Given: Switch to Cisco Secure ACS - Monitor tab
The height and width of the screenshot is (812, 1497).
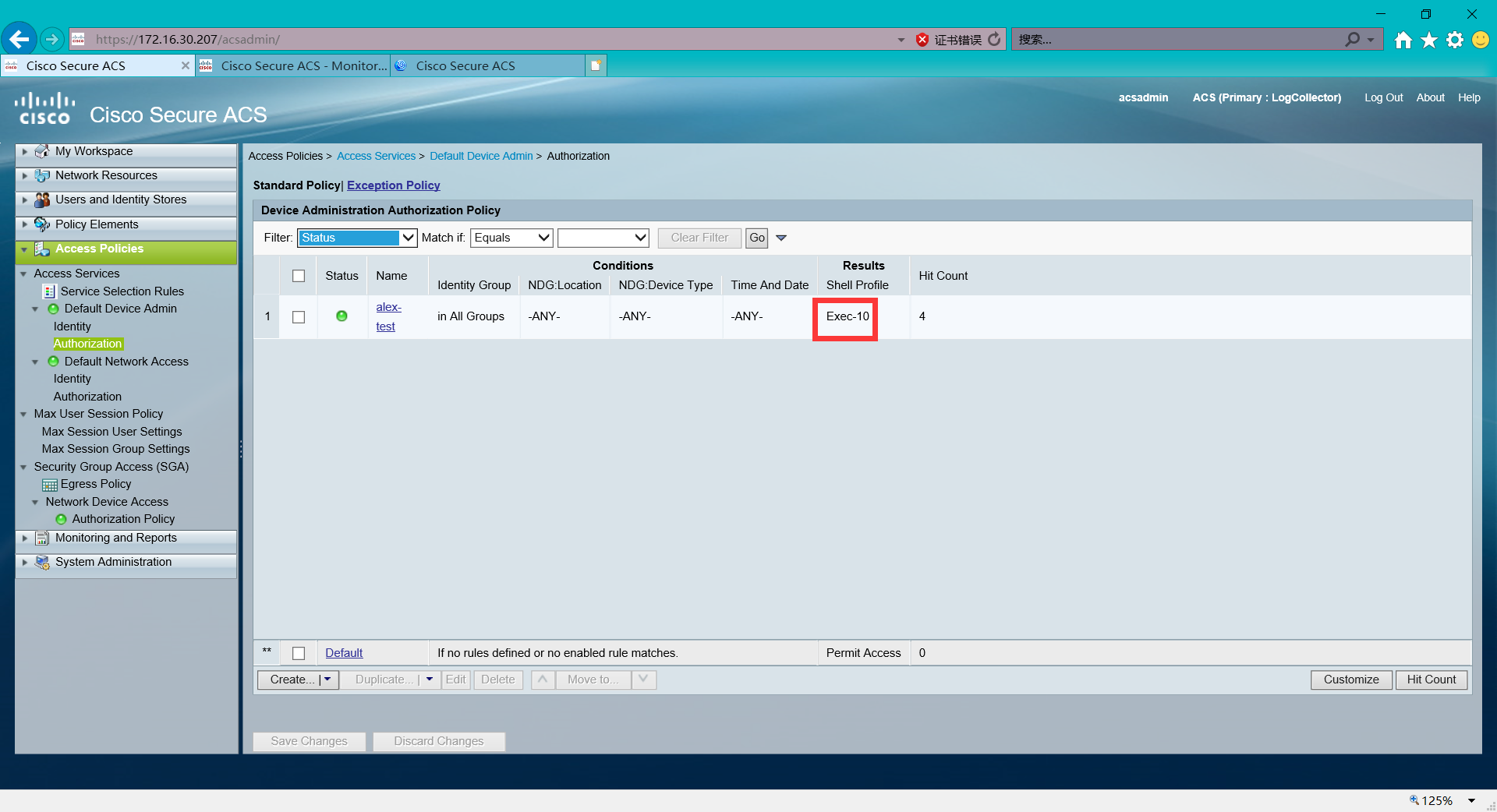Looking at the screenshot, I should [x=293, y=65].
